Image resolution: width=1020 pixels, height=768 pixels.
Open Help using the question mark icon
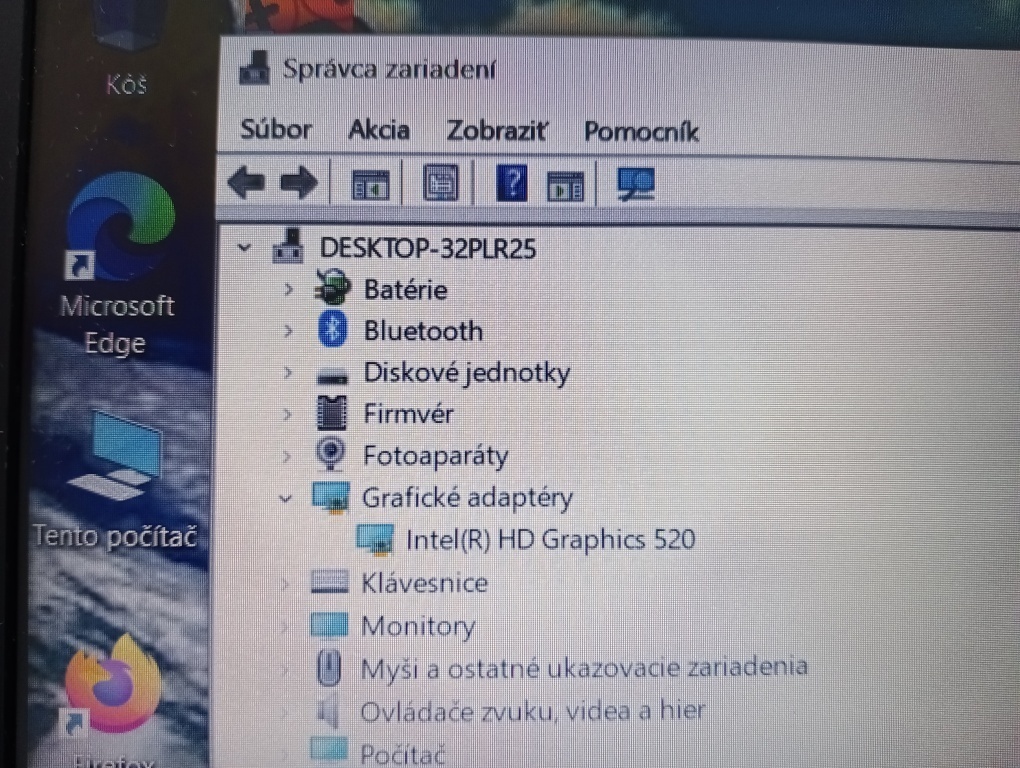pos(510,183)
